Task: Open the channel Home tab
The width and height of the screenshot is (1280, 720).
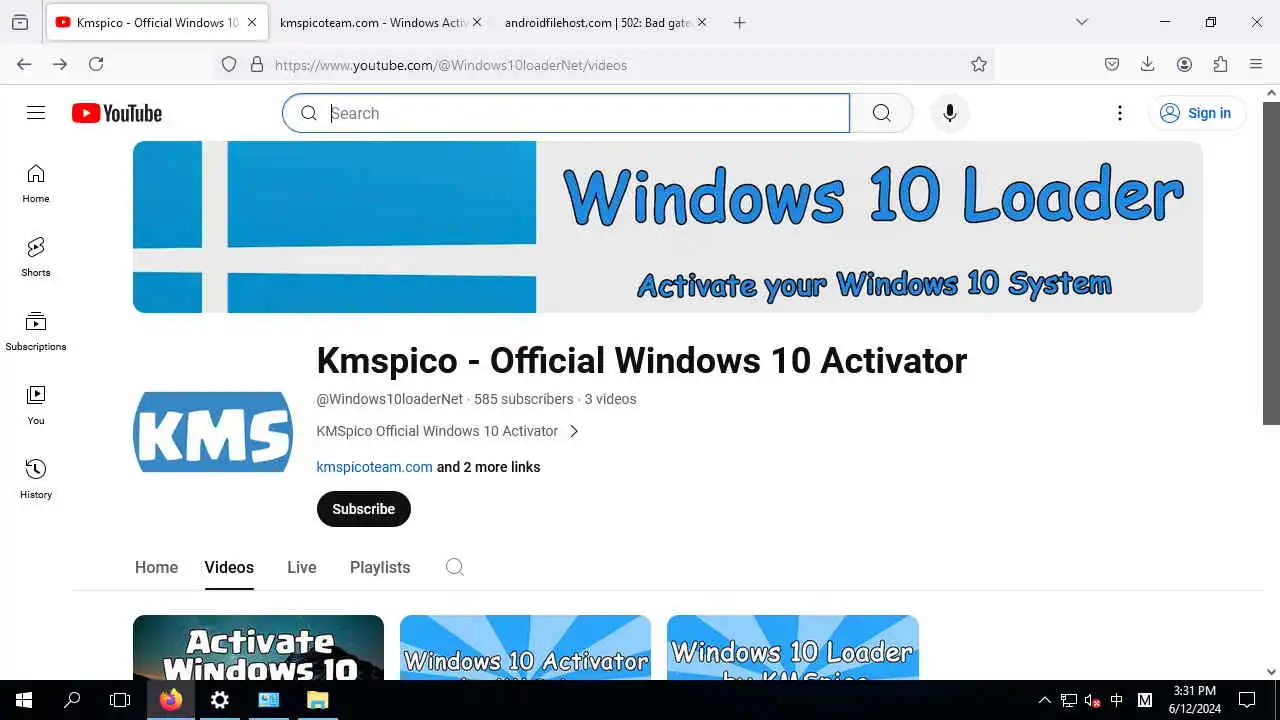Action: [x=156, y=567]
